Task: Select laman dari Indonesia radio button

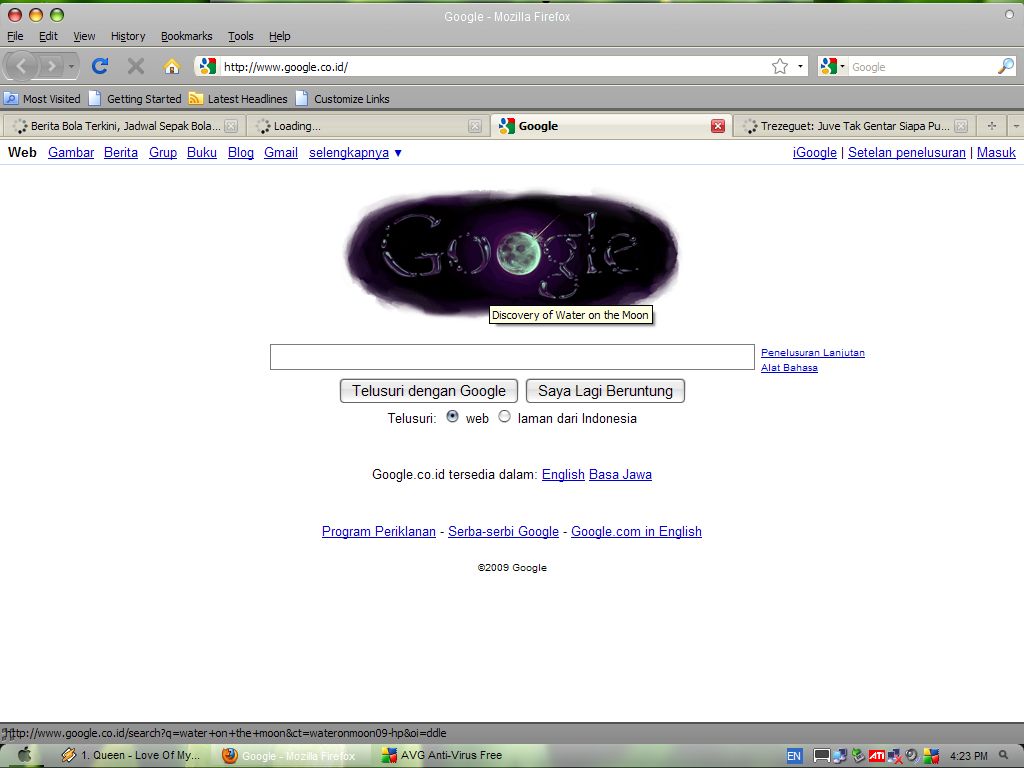Action: click(x=504, y=417)
